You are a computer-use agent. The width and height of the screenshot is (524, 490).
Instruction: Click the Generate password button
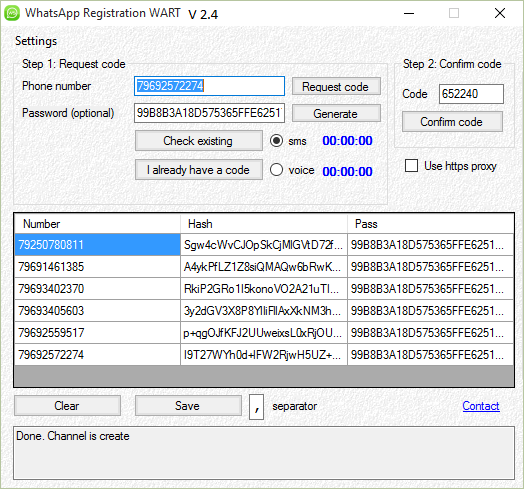336,114
